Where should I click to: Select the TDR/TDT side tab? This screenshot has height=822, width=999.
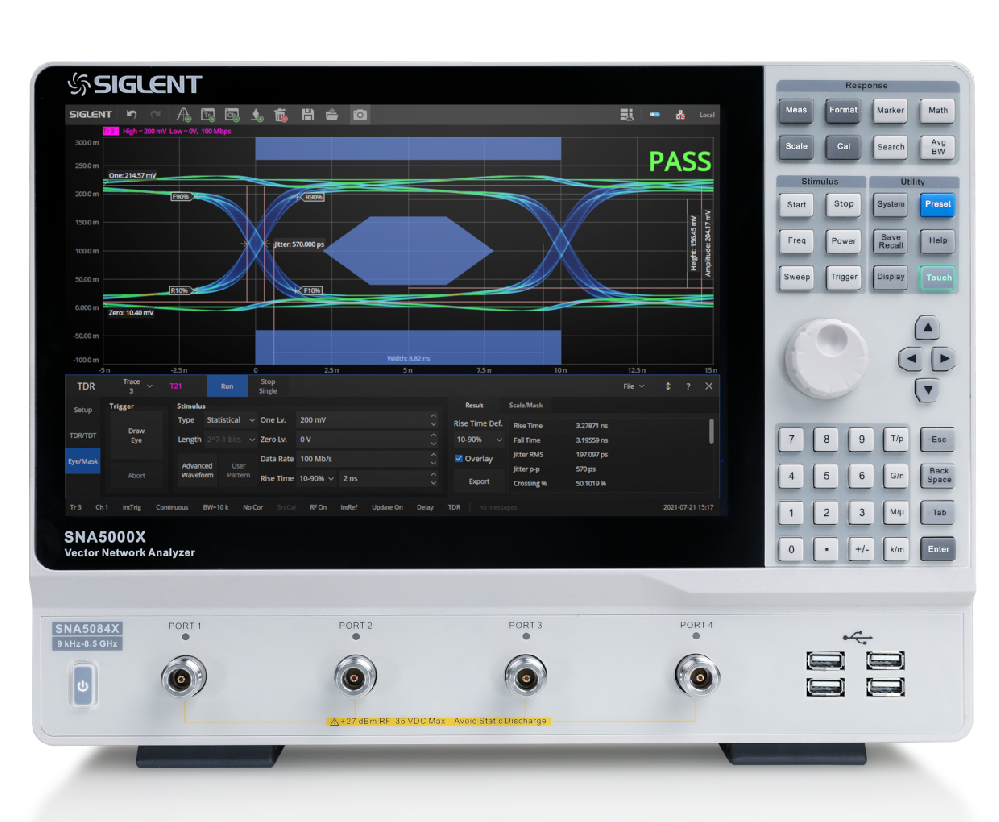pos(82,436)
